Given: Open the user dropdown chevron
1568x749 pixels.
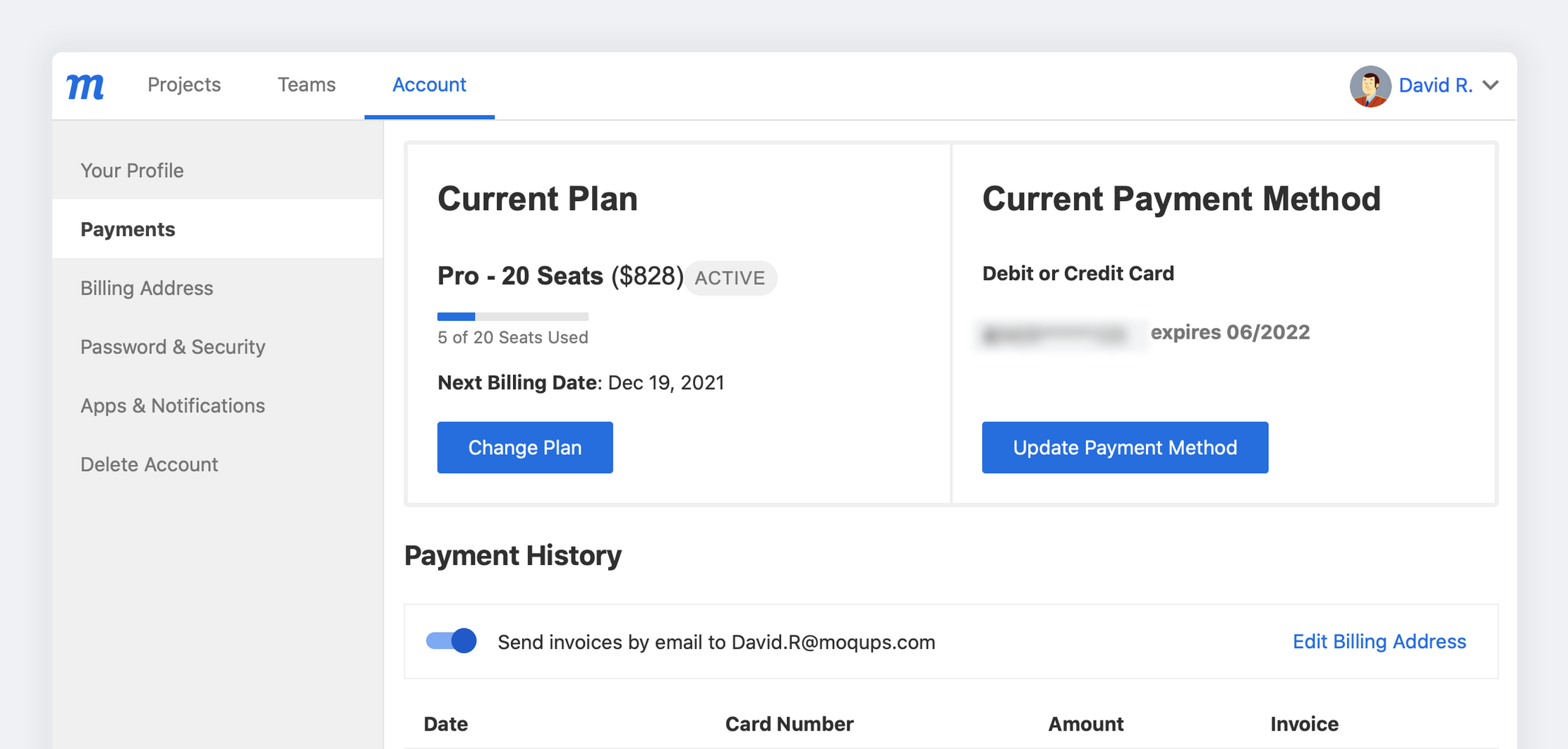Looking at the screenshot, I should 1491,85.
